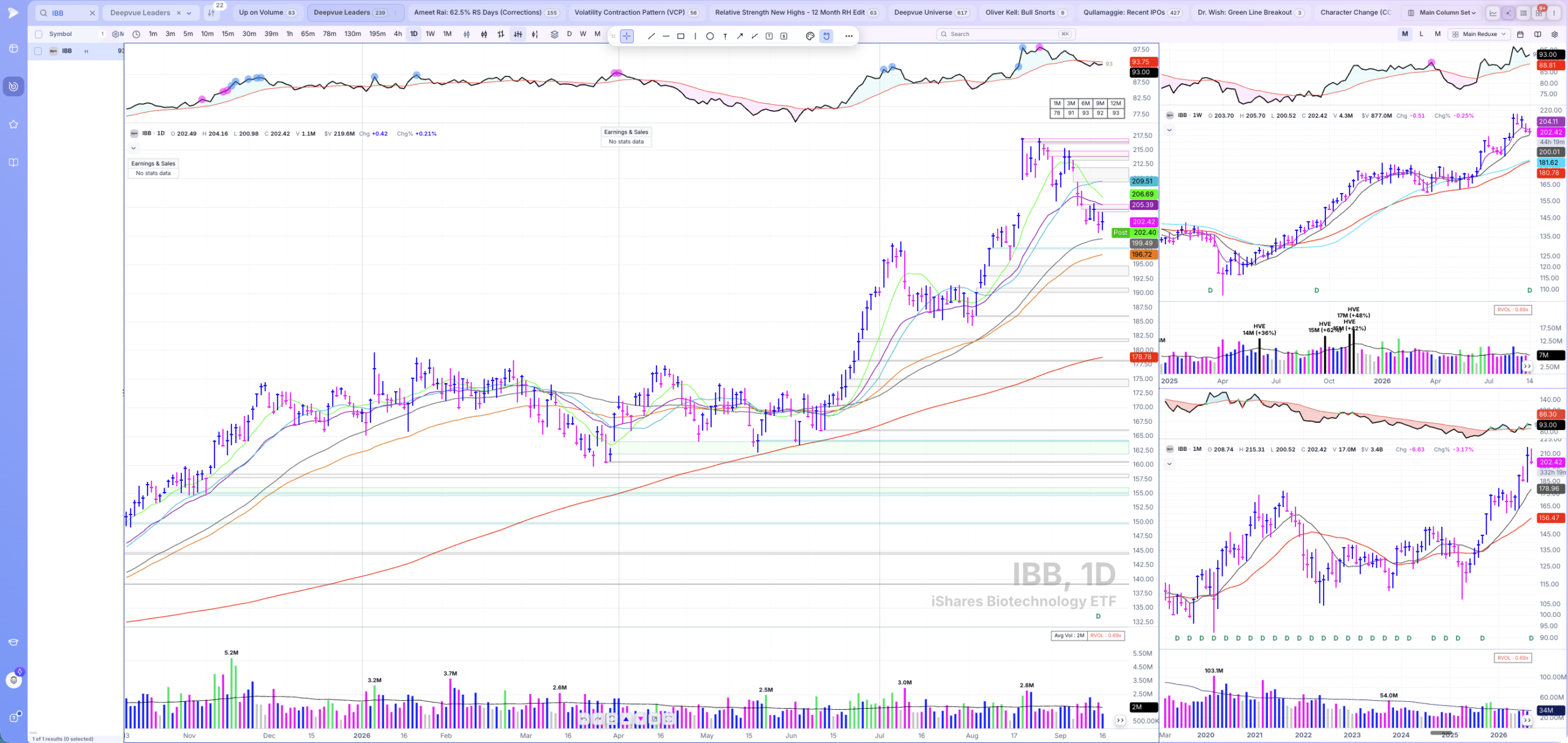This screenshot has width=1568, height=743.
Task: Open the chart settings gear at top right
Action: [1555, 34]
